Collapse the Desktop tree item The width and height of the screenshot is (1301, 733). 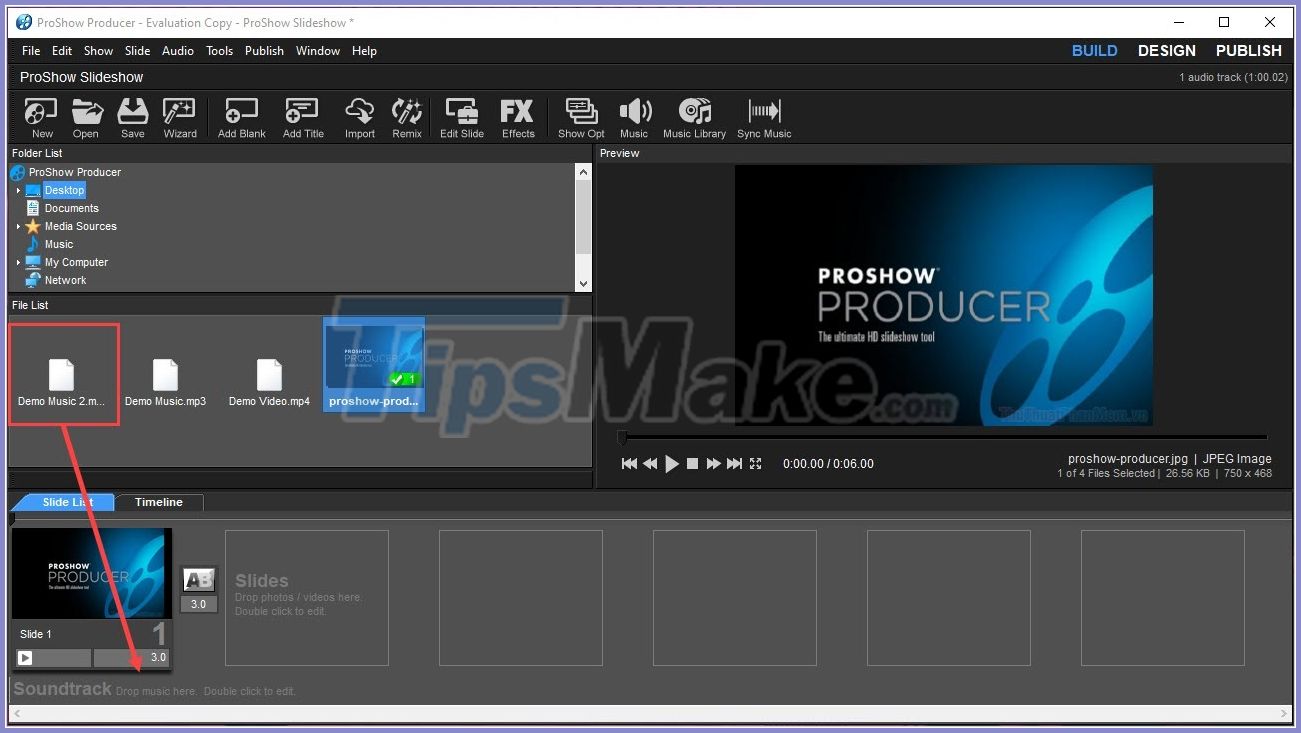(18, 190)
